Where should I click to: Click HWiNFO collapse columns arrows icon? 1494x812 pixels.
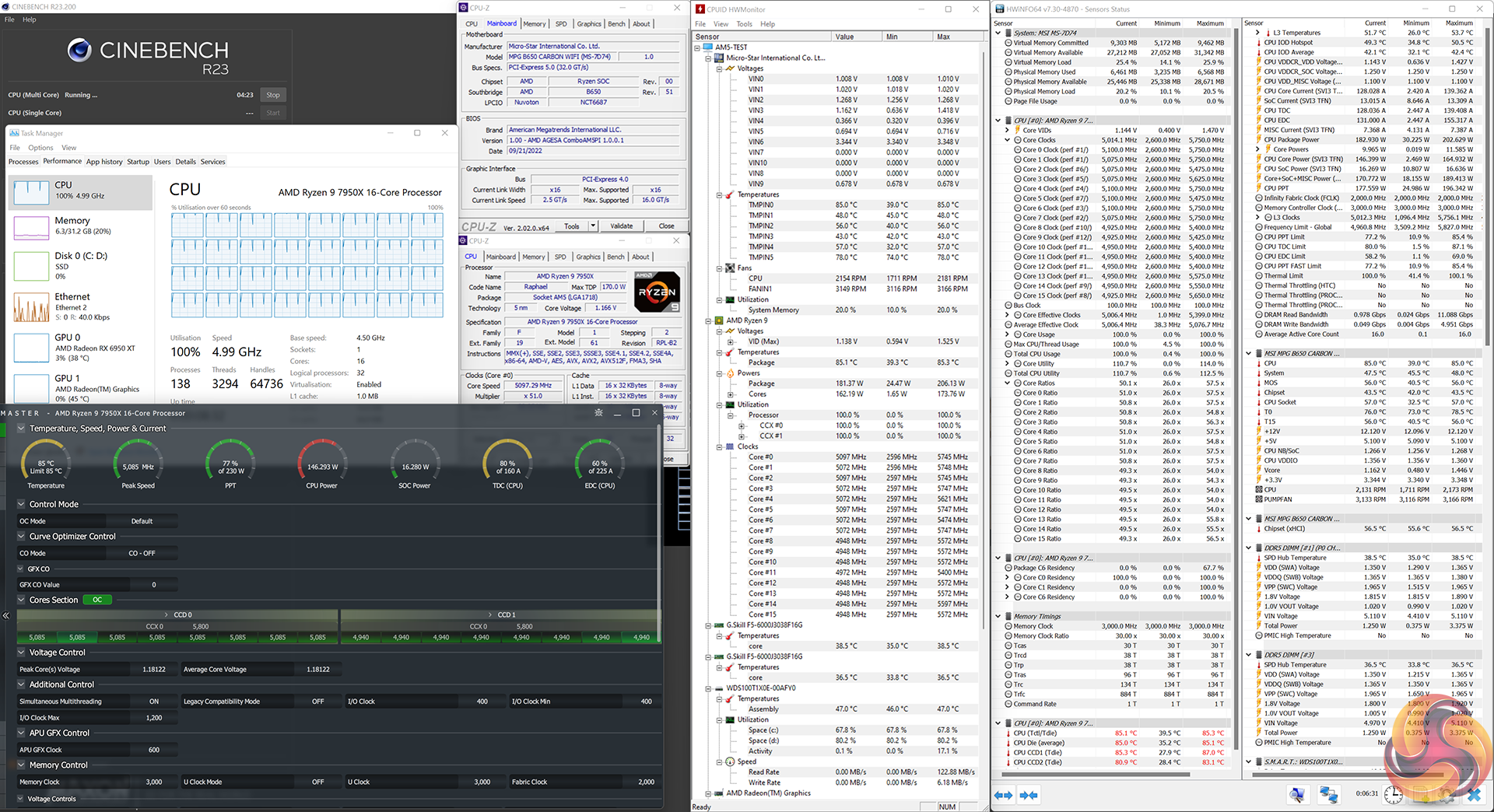1029,795
